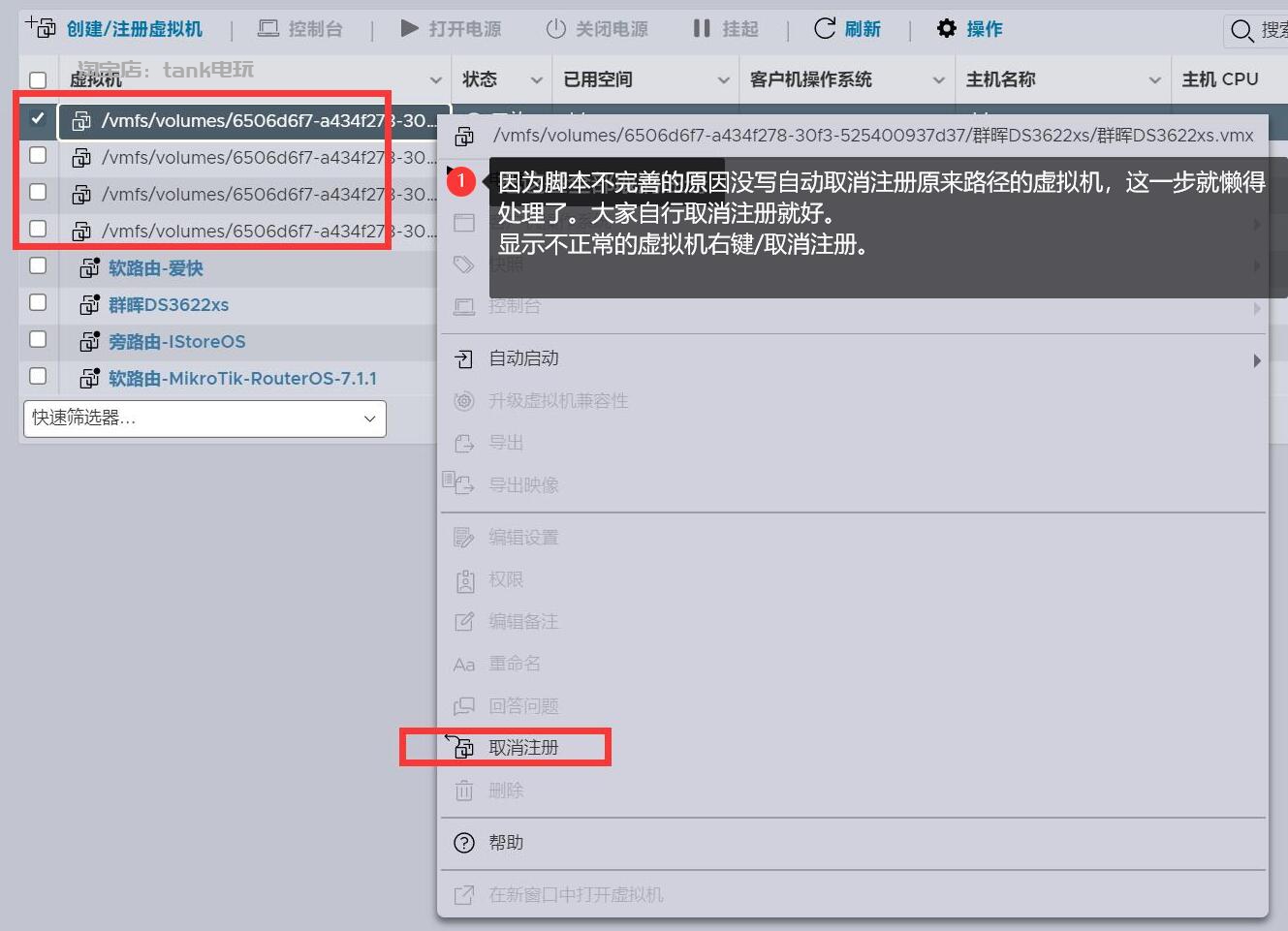Click 关闭电源 power off button
This screenshot has height=931, width=1288.
tap(597, 29)
